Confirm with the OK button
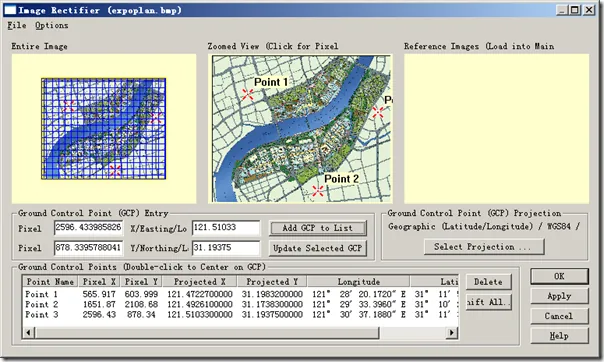 coord(559,276)
